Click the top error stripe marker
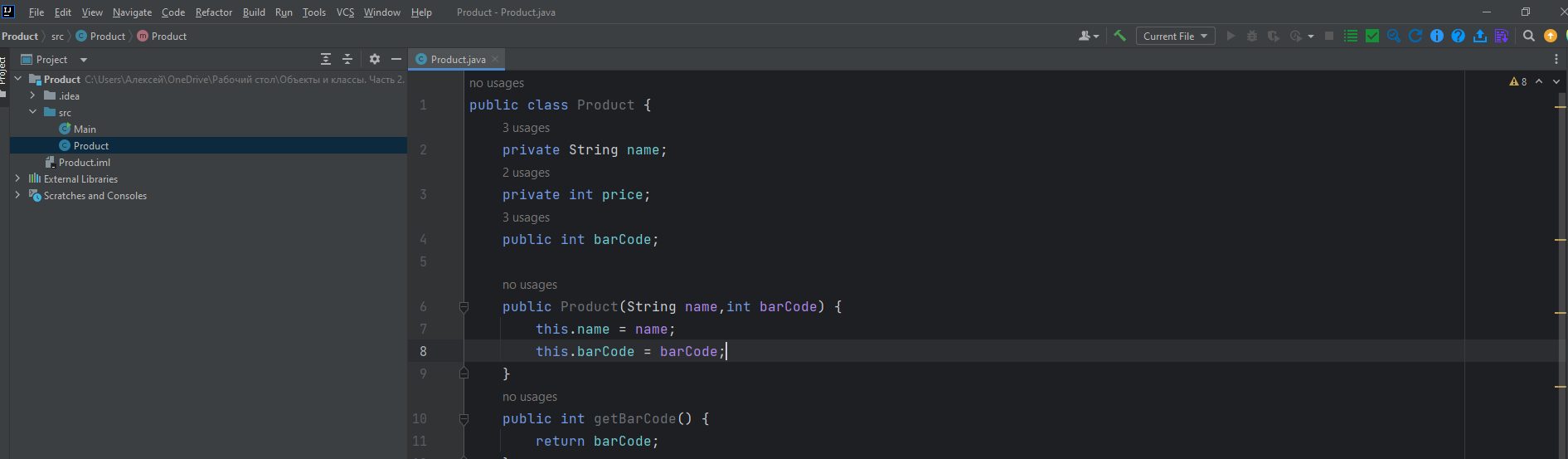This screenshot has height=459, width=1568. pos(1561,106)
